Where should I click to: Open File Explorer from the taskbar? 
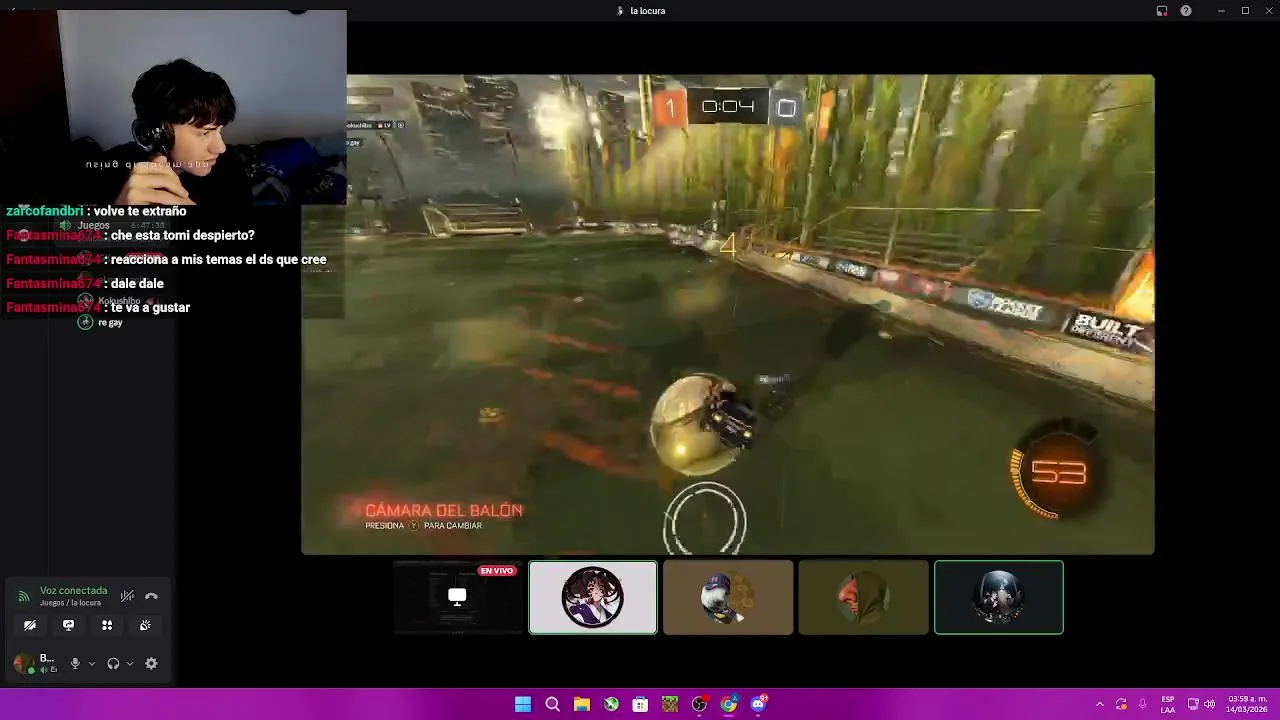click(x=582, y=704)
